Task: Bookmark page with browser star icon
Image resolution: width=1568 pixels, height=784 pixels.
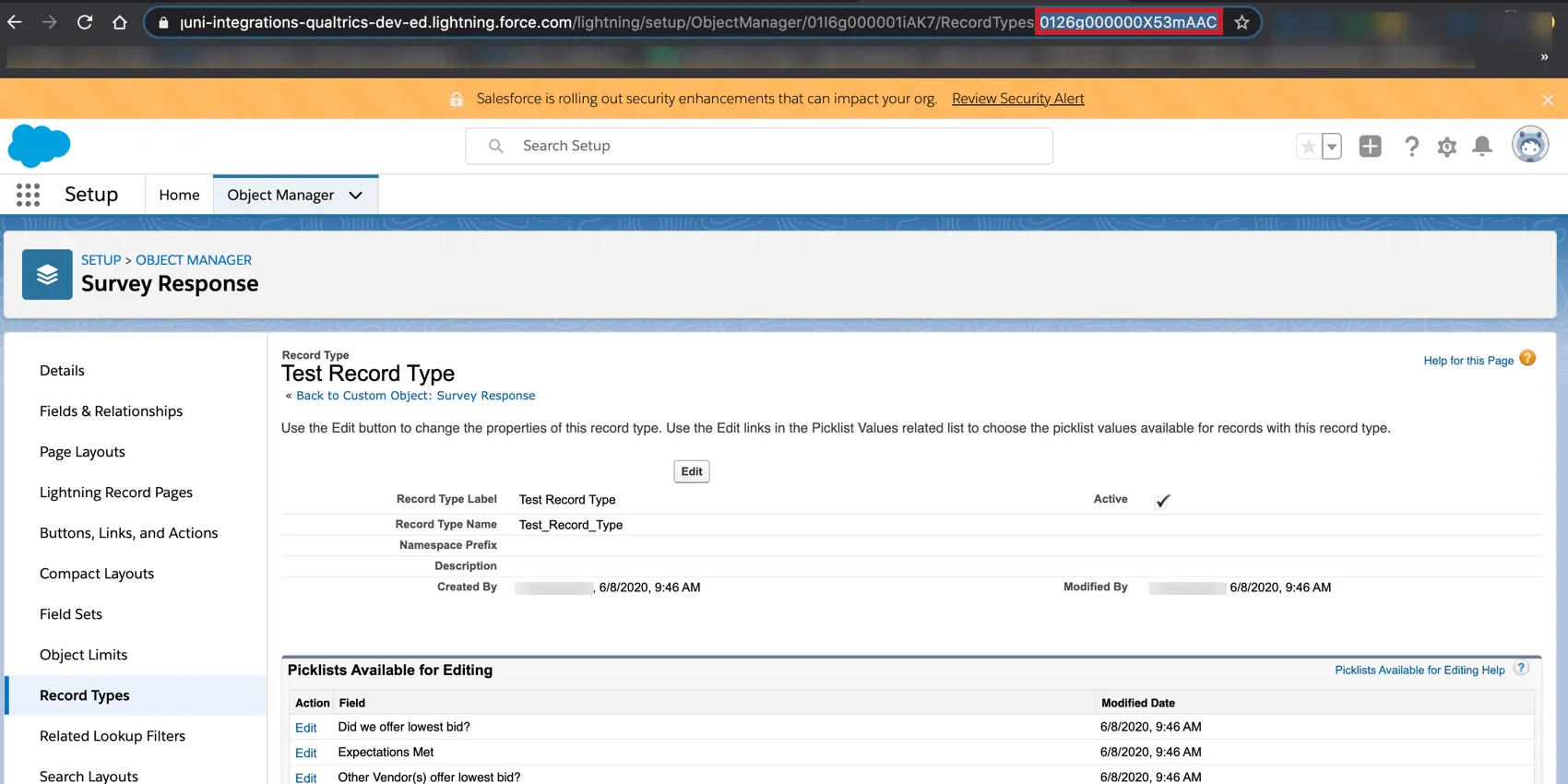Action: coord(1241,22)
